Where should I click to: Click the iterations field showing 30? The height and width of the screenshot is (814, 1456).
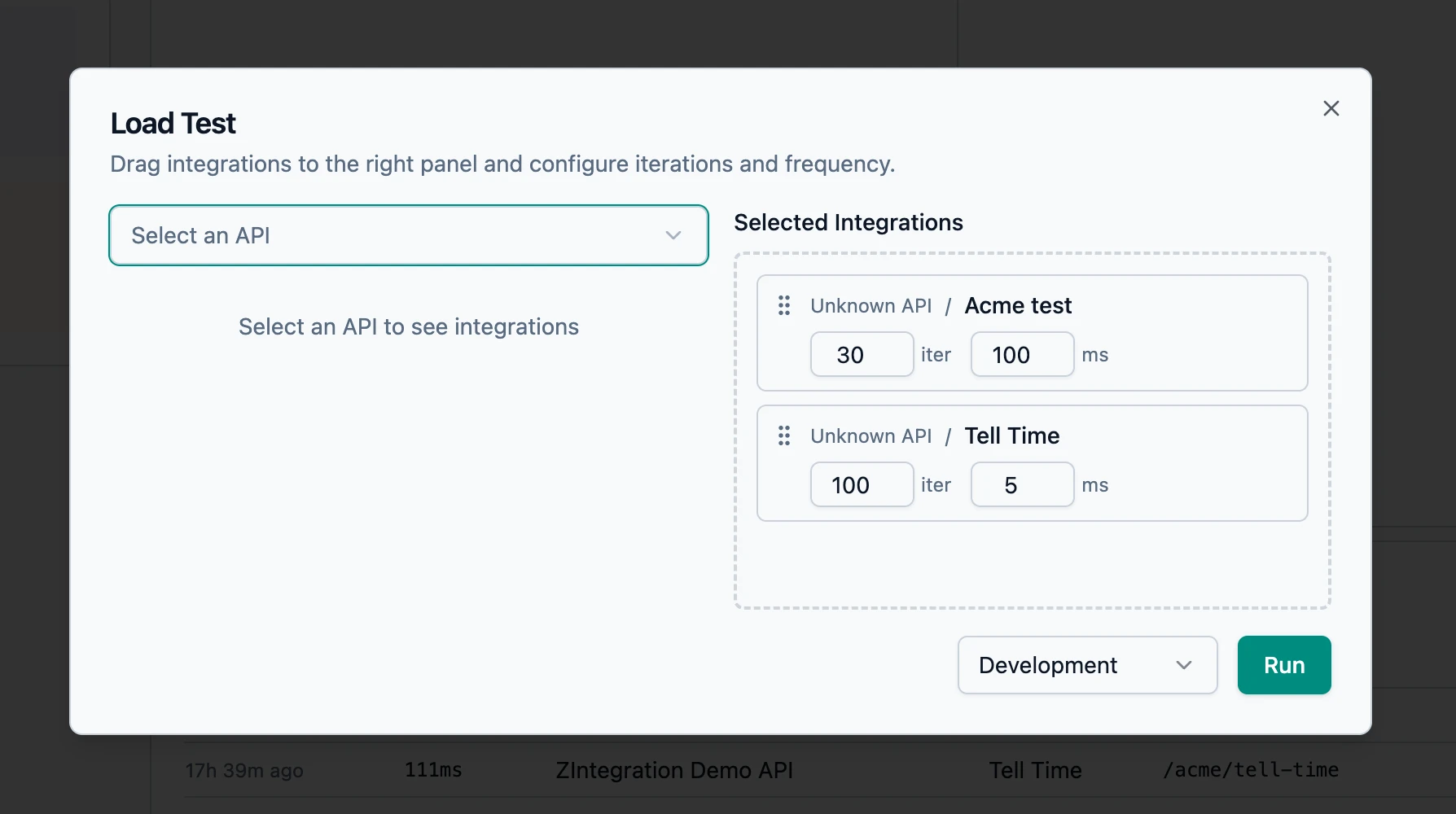tap(862, 354)
